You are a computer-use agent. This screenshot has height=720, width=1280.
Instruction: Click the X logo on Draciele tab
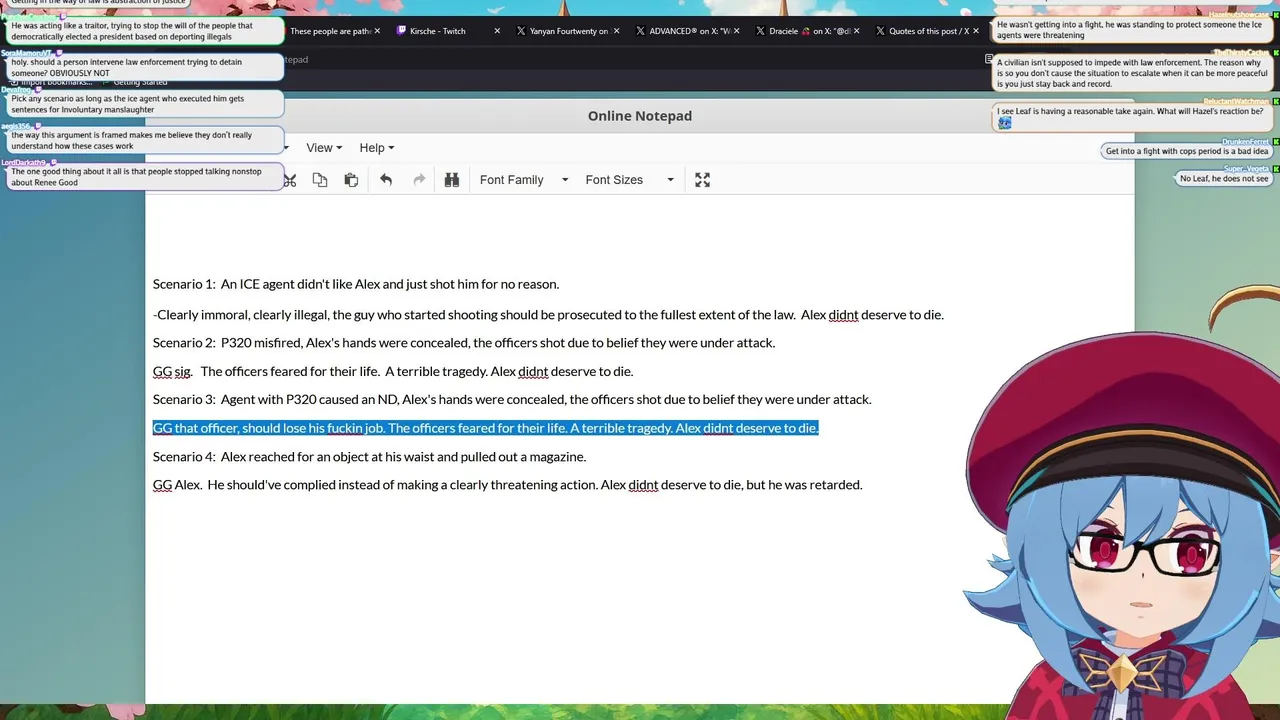click(760, 31)
